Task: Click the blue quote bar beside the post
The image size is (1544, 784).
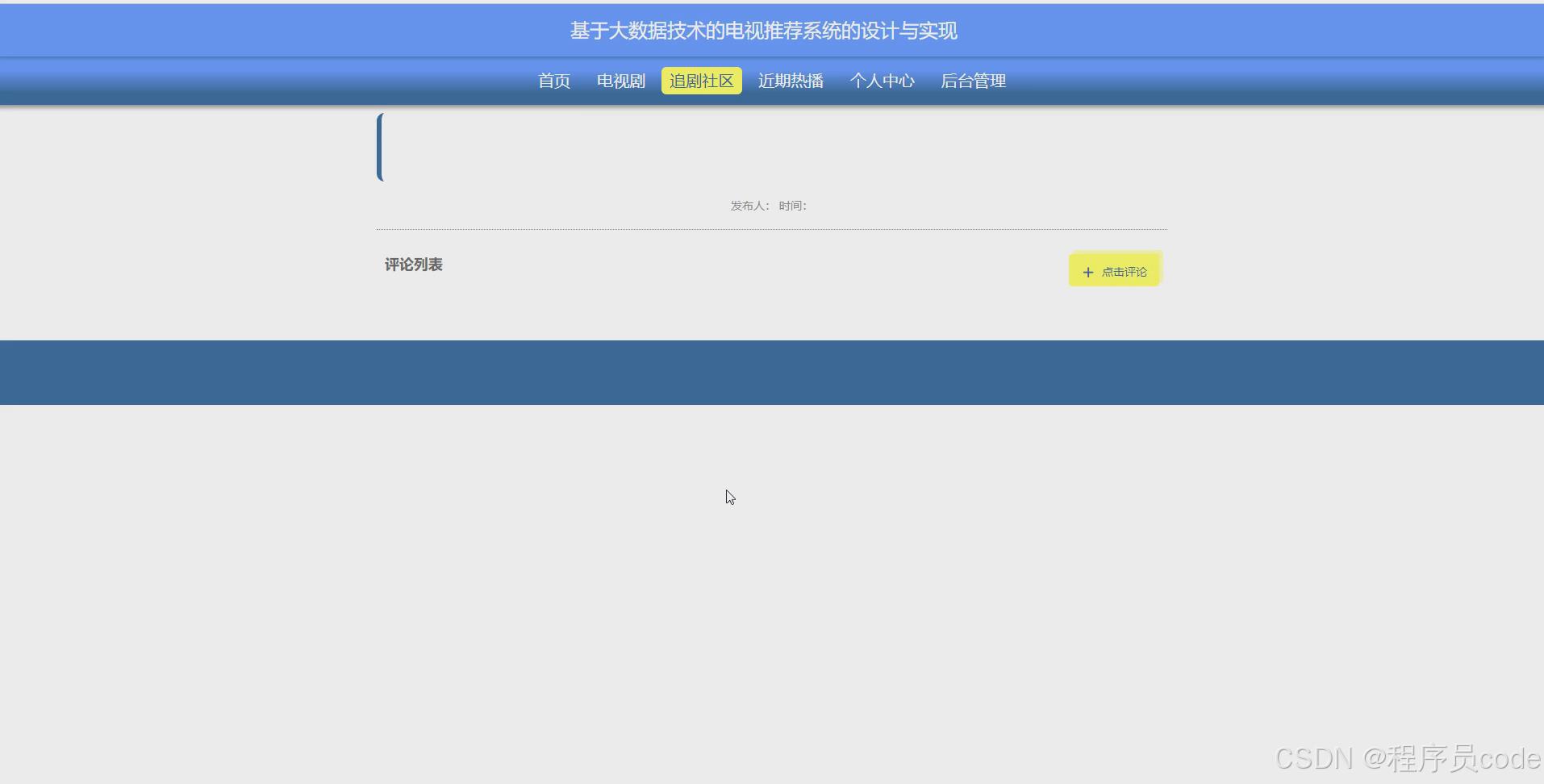Action: click(x=379, y=148)
